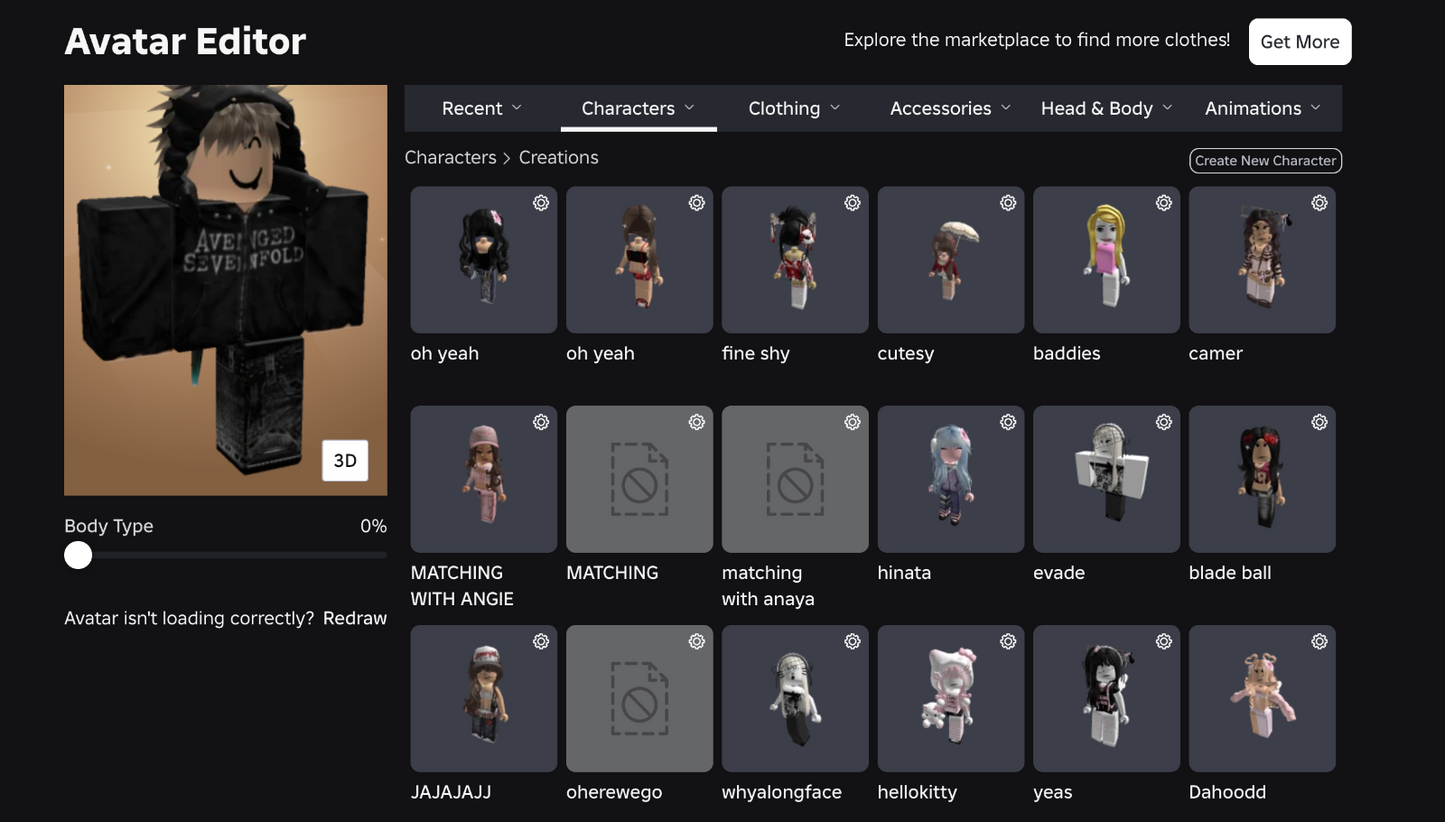This screenshot has height=822, width=1445.
Task: Select the 'whyalongface' character thumbnail
Action: click(794, 698)
